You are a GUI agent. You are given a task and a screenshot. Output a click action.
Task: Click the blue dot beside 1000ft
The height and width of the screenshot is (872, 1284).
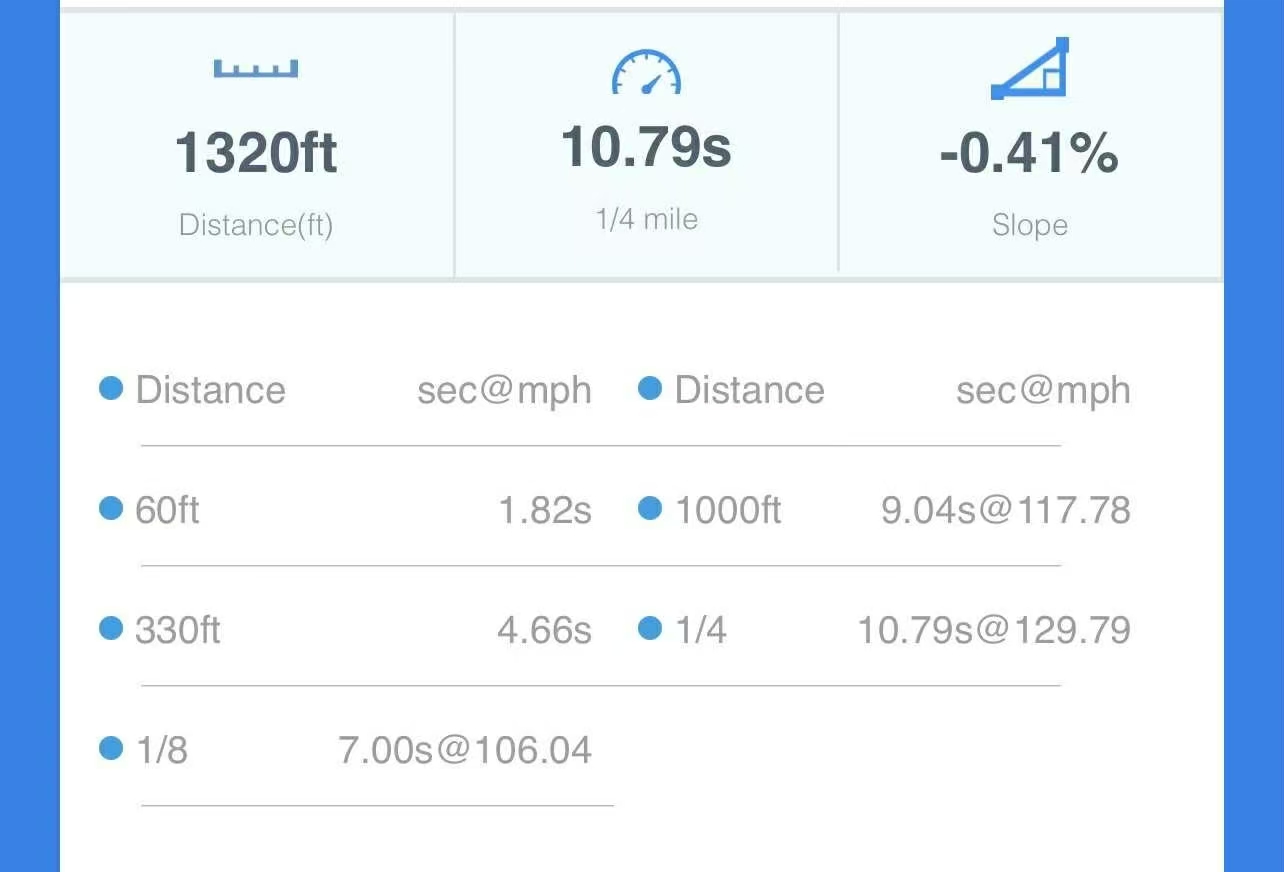click(650, 509)
